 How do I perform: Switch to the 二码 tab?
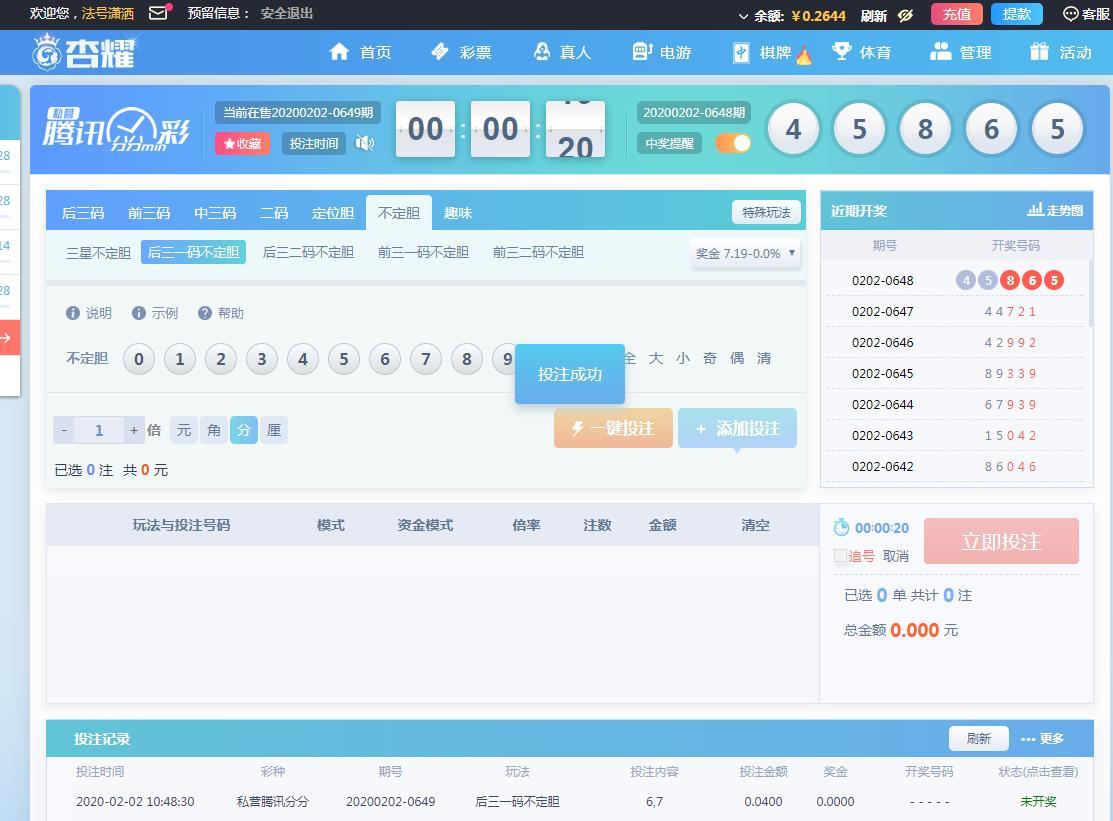coord(274,213)
